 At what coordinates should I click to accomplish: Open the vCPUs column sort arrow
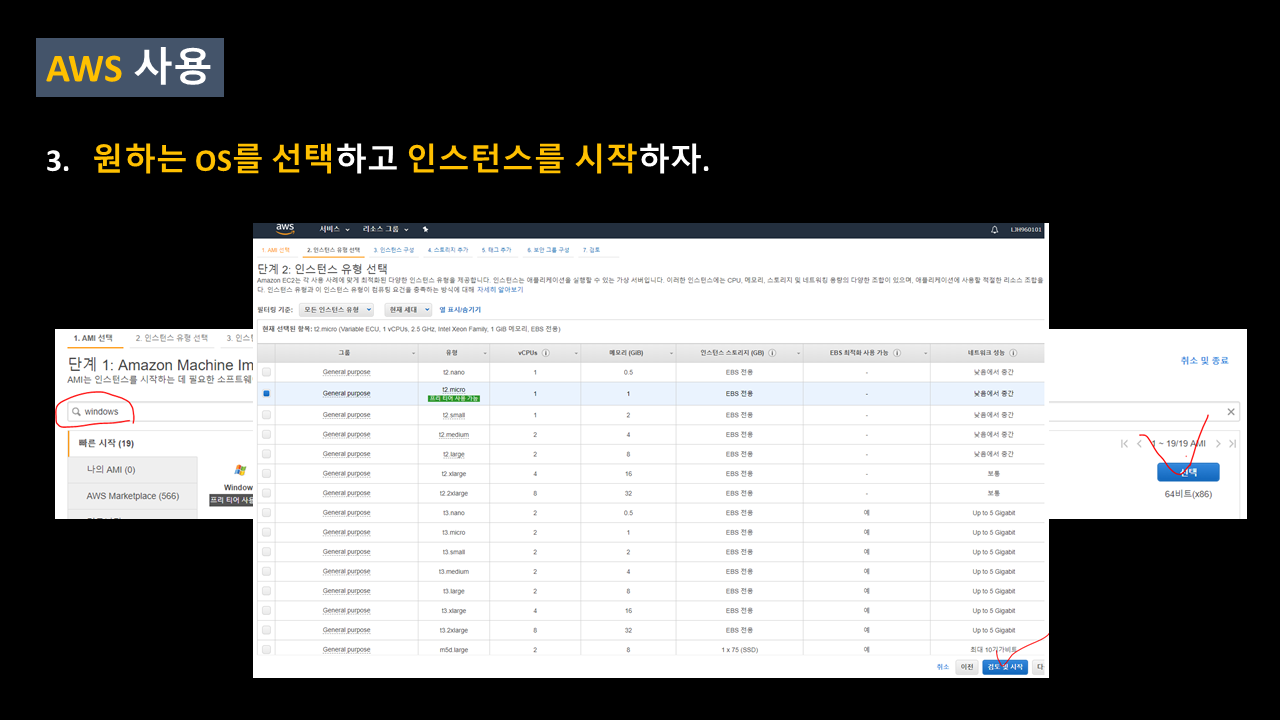576,353
